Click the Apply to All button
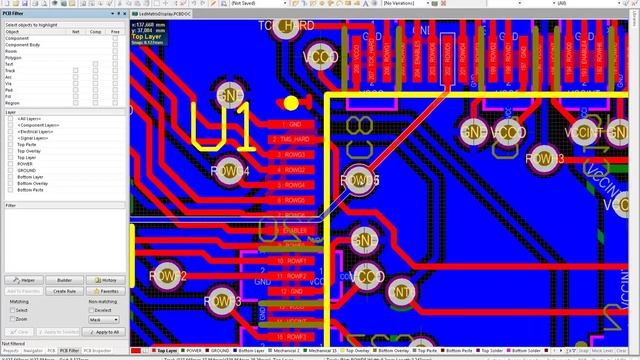Viewport: 640px width, 360px height. [104, 332]
